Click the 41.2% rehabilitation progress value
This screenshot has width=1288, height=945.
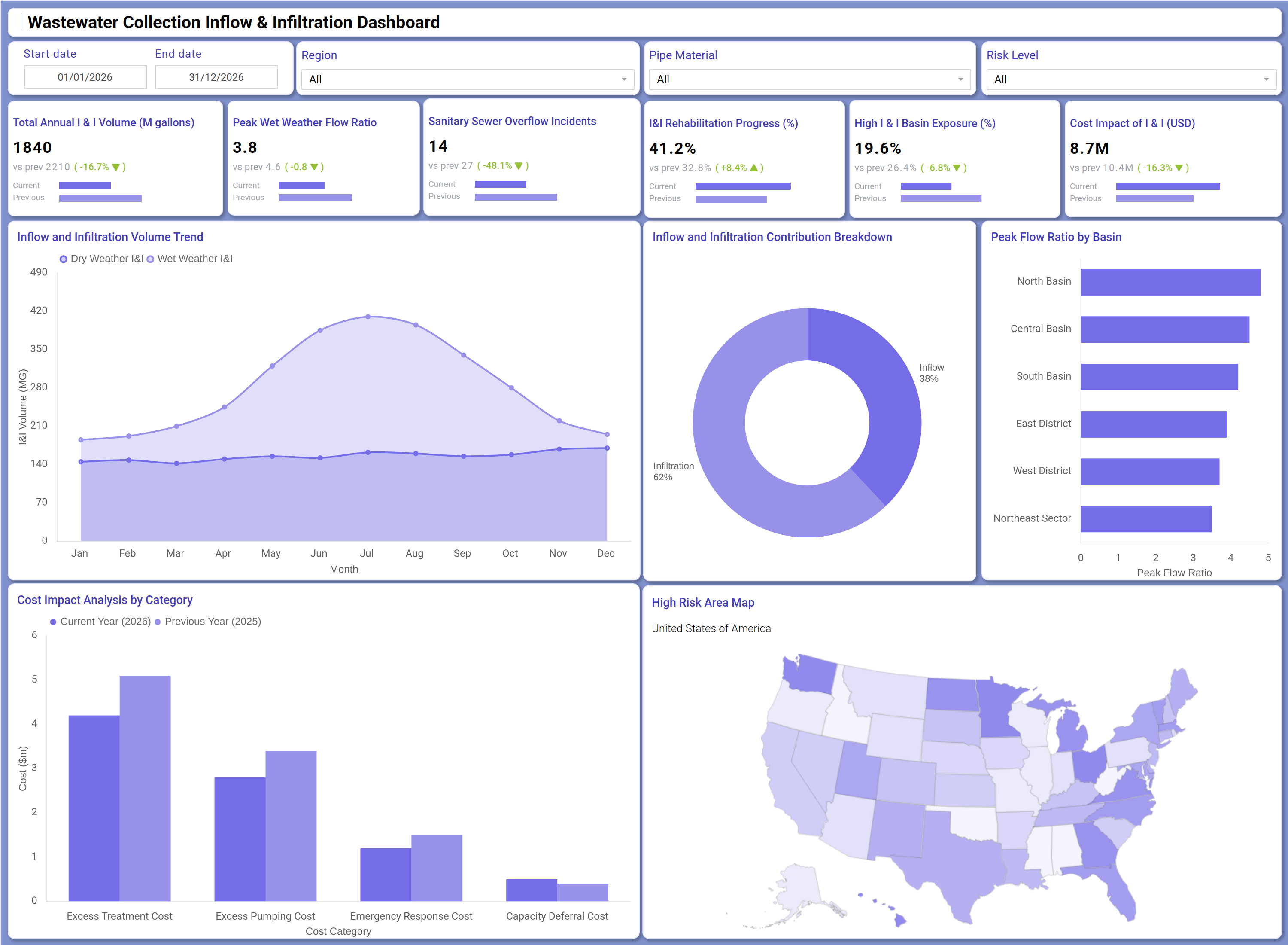(x=672, y=149)
